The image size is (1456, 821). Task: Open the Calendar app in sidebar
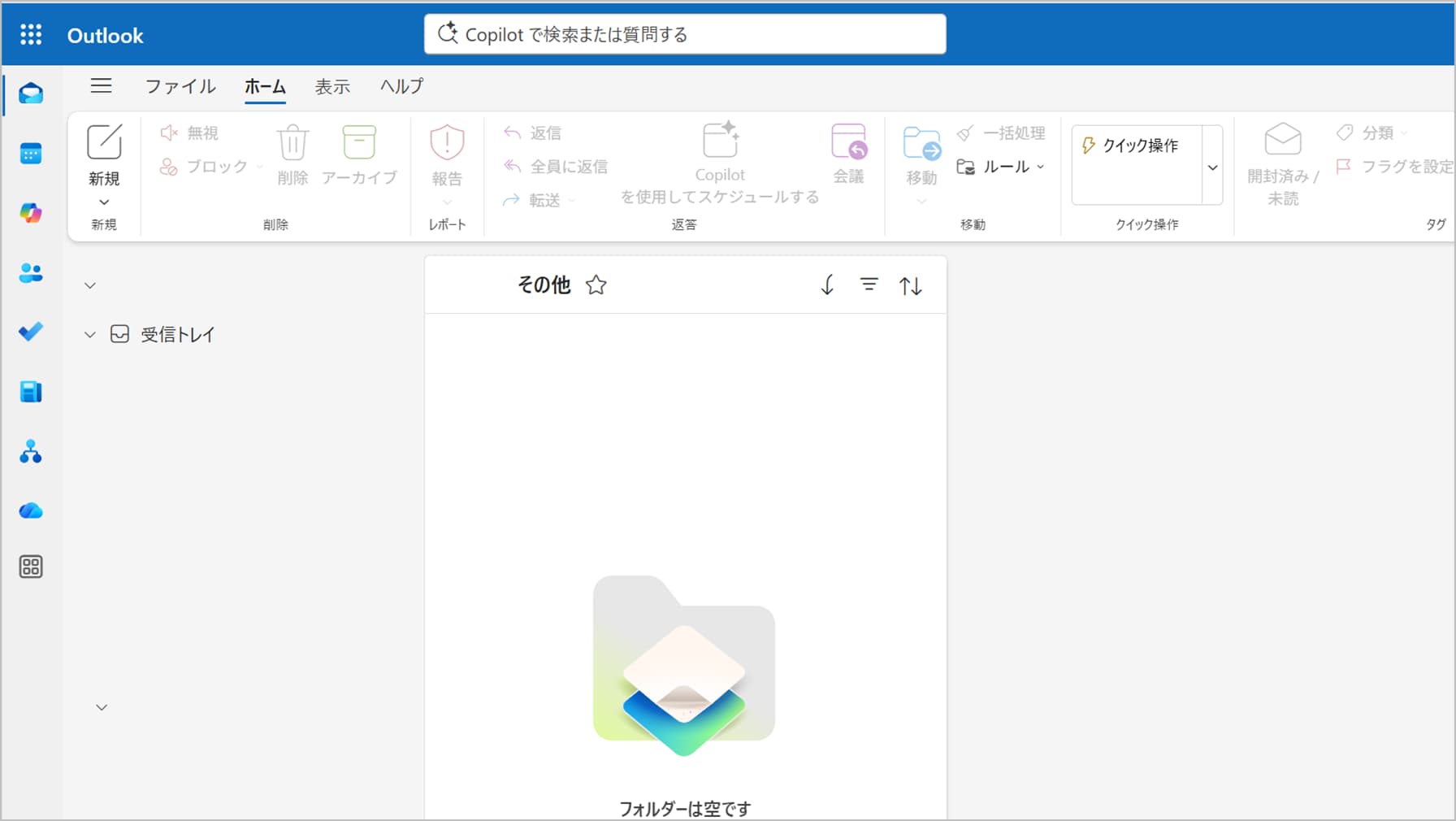click(31, 154)
